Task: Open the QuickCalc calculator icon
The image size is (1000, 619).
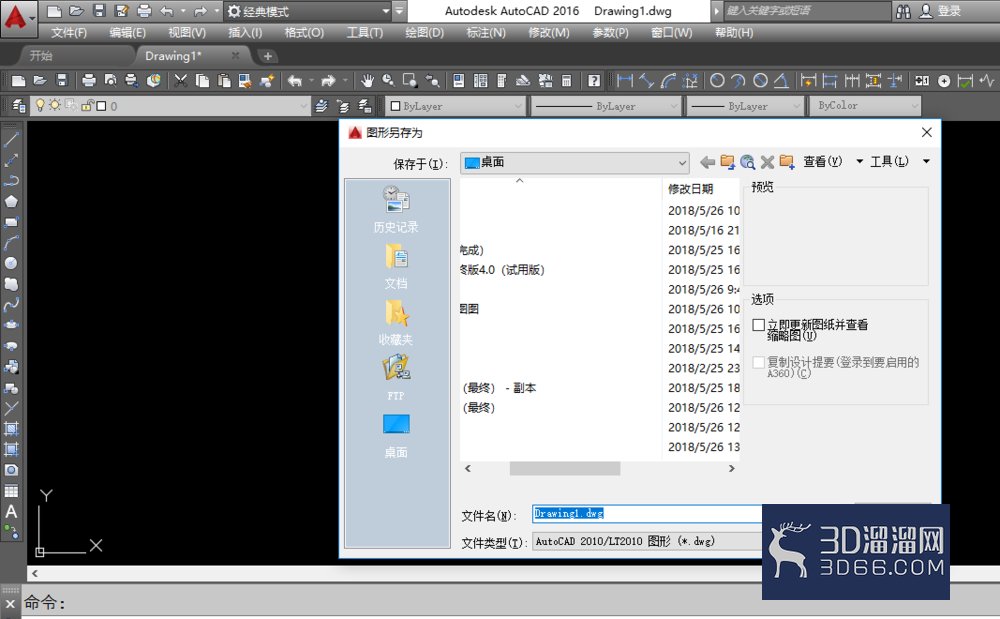Action: (x=566, y=81)
